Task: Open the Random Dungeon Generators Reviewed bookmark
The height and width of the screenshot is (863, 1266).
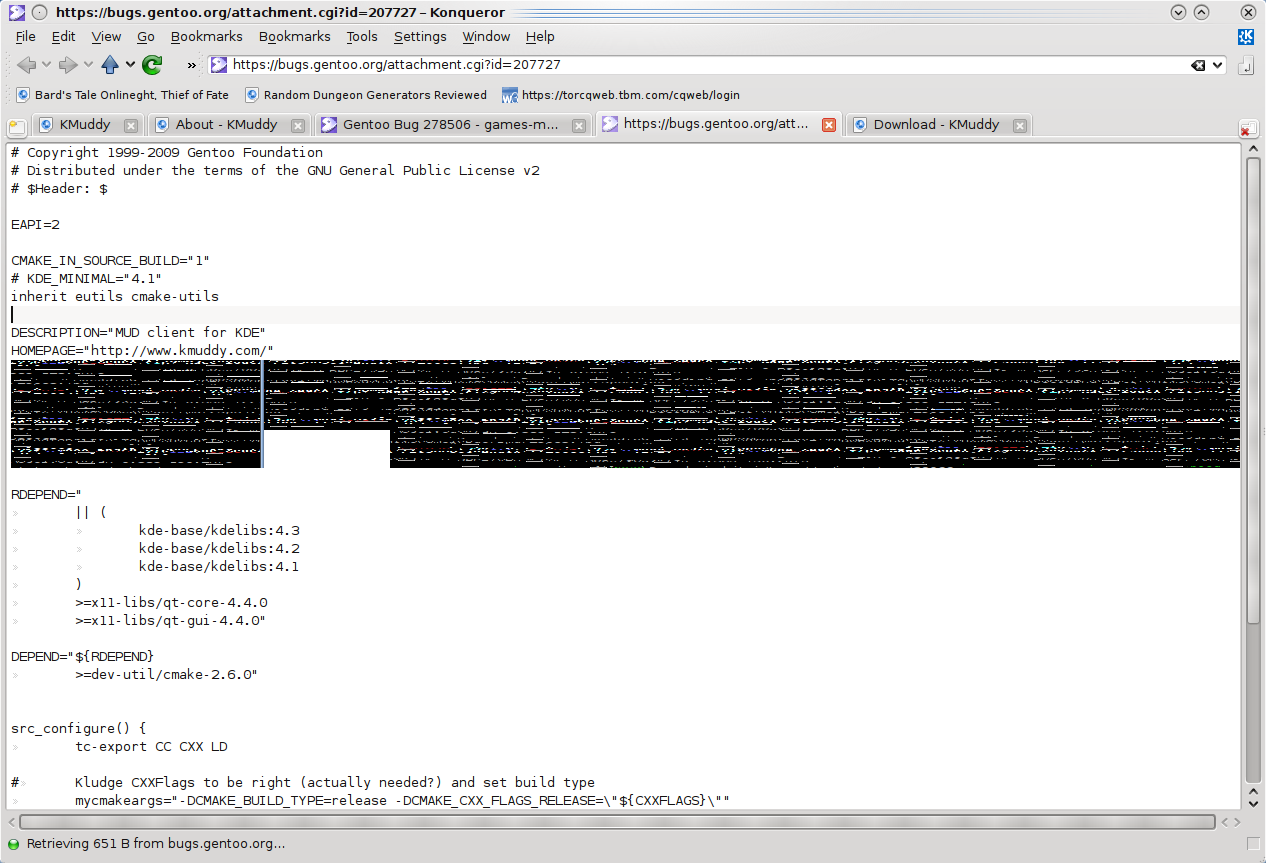Action: [374, 95]
